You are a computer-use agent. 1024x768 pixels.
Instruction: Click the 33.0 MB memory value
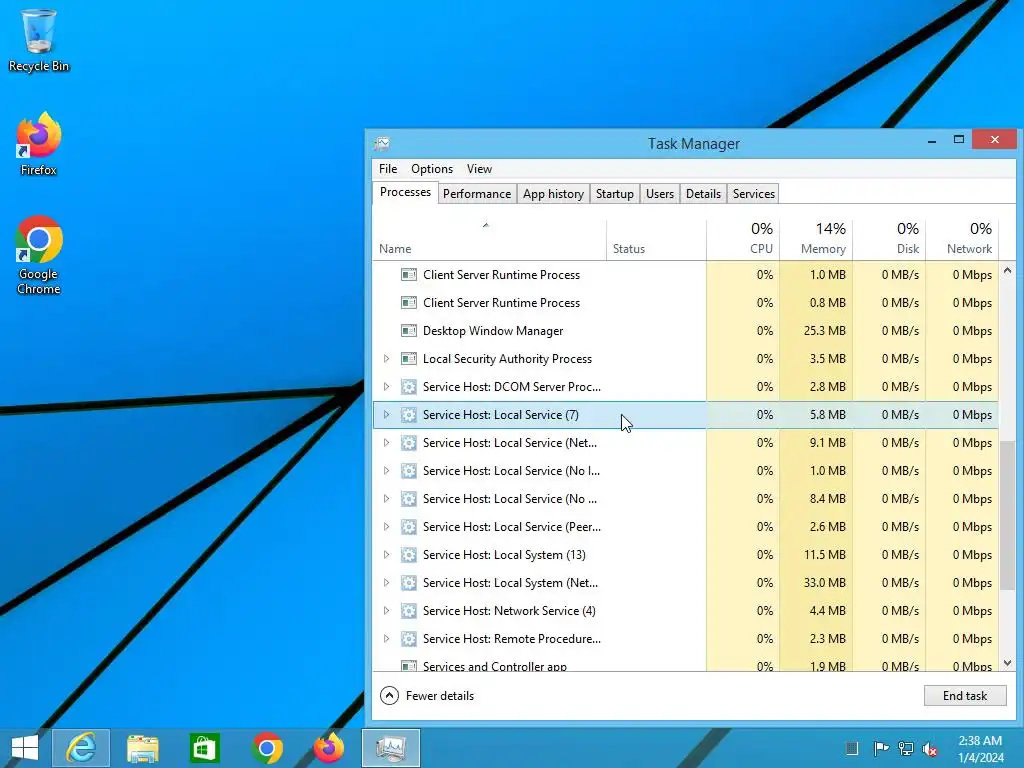point(825,583)
